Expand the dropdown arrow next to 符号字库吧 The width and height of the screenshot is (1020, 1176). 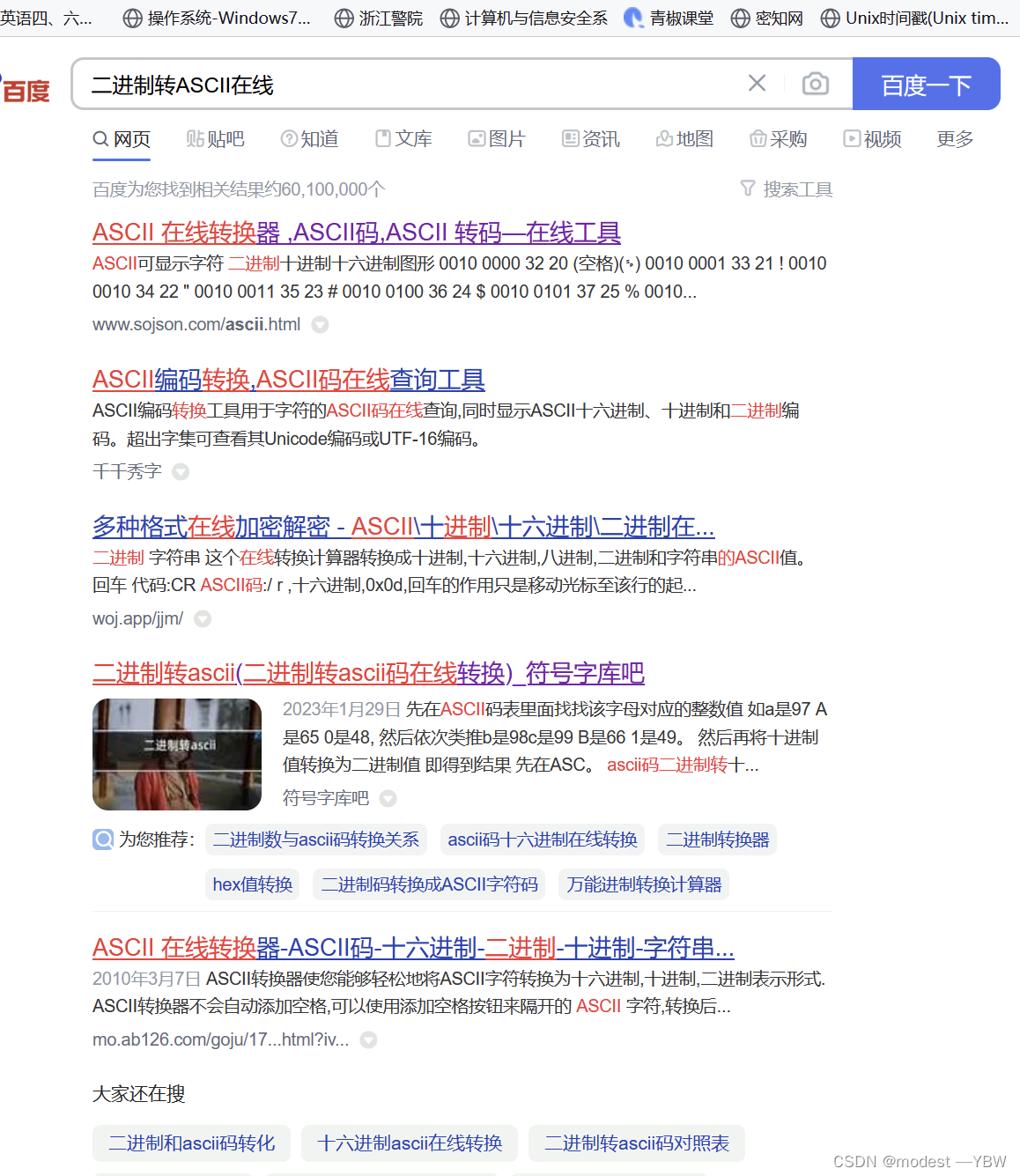tap(388, 798)
